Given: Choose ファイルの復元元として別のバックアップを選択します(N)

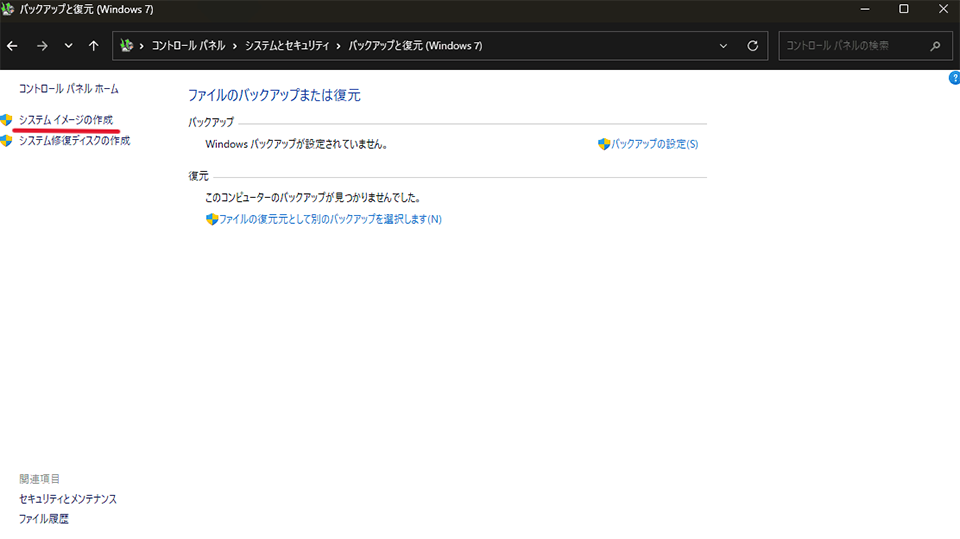Looking at the screenshot, I should click(330, 219).
